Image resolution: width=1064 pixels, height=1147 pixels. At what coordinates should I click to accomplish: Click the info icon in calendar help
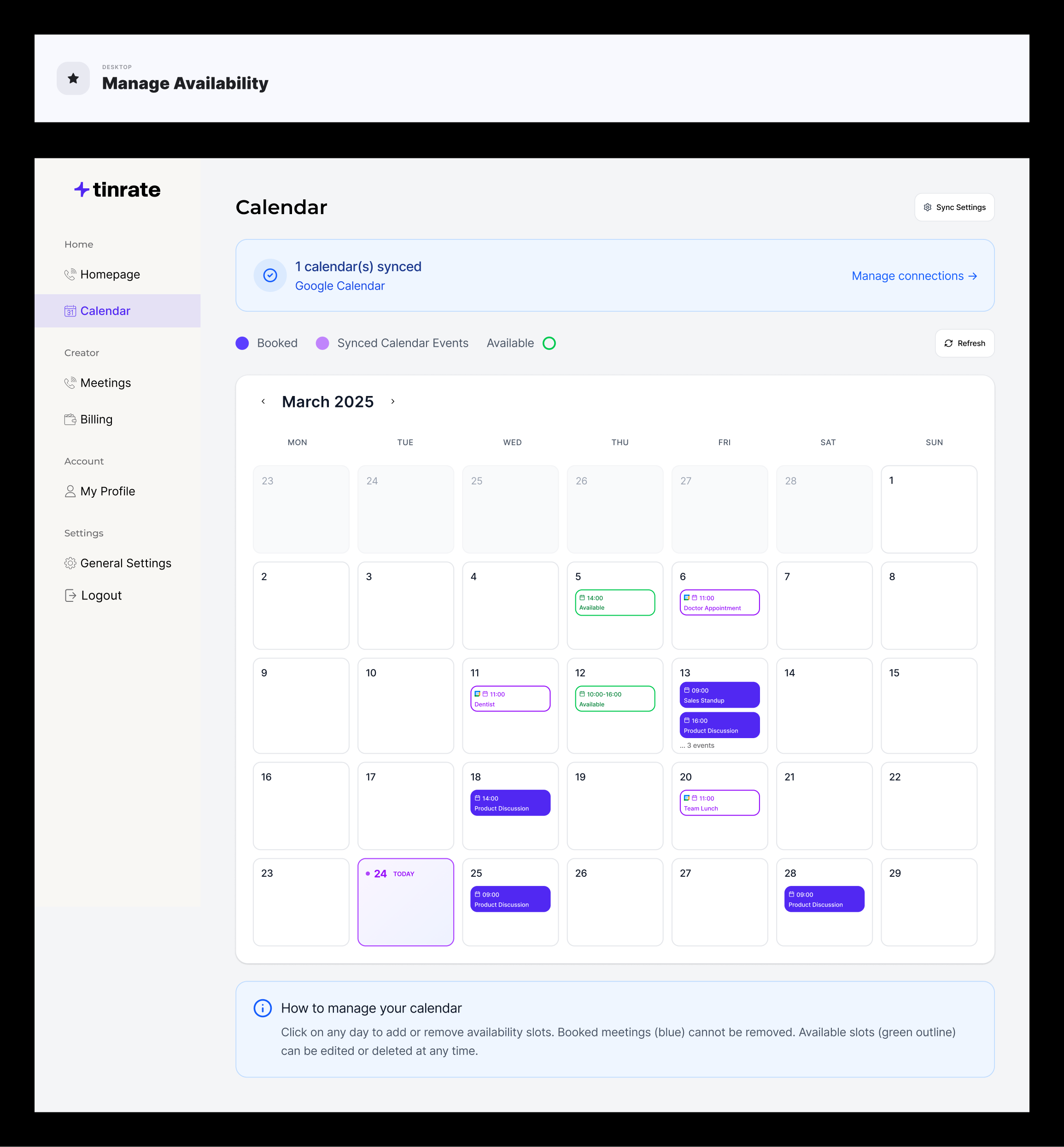click(x=263, y=1008)
